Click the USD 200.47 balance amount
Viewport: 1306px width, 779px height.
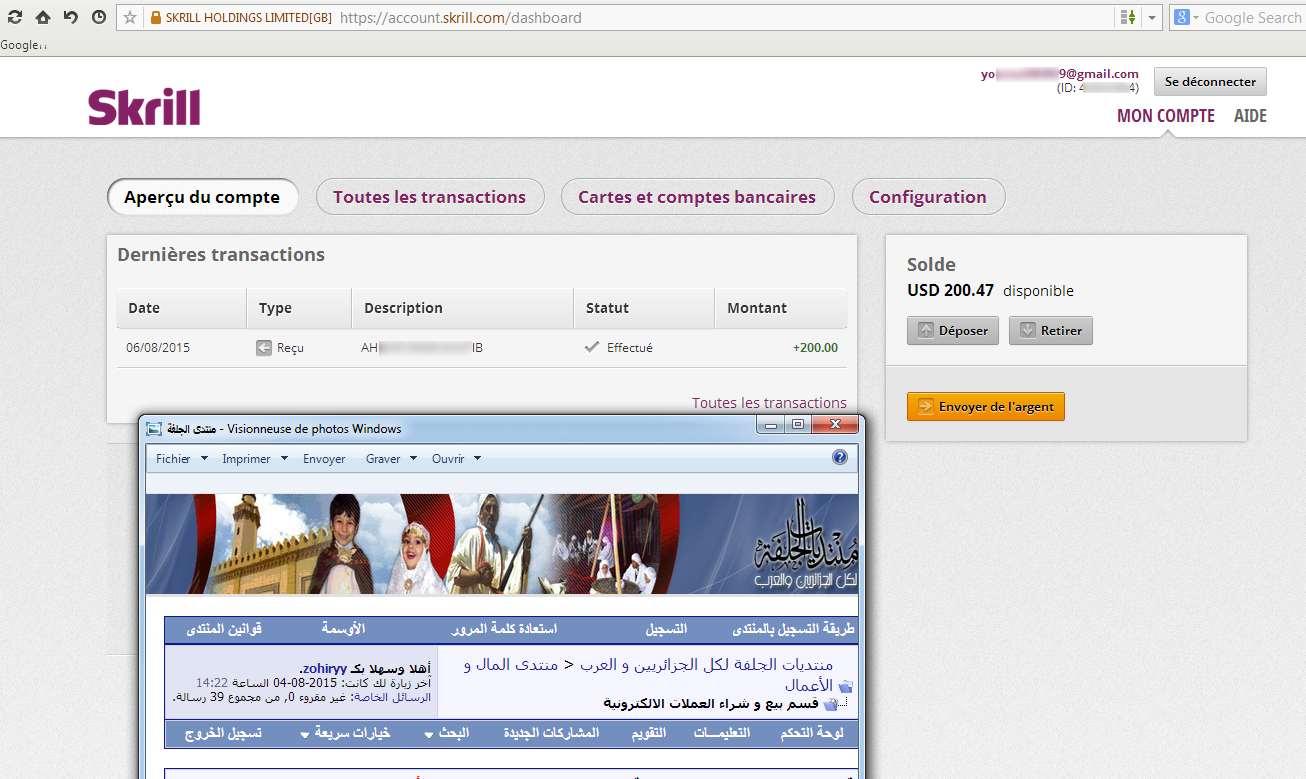[x=950, y=291]
